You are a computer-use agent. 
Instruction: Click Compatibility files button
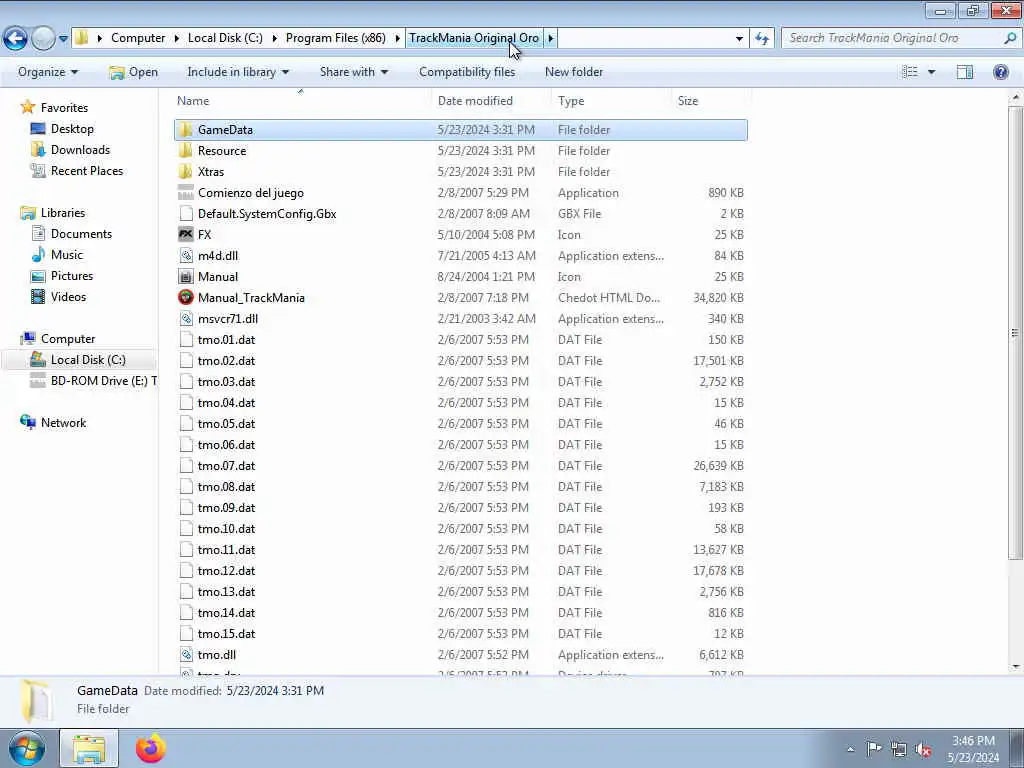point(467,72)
